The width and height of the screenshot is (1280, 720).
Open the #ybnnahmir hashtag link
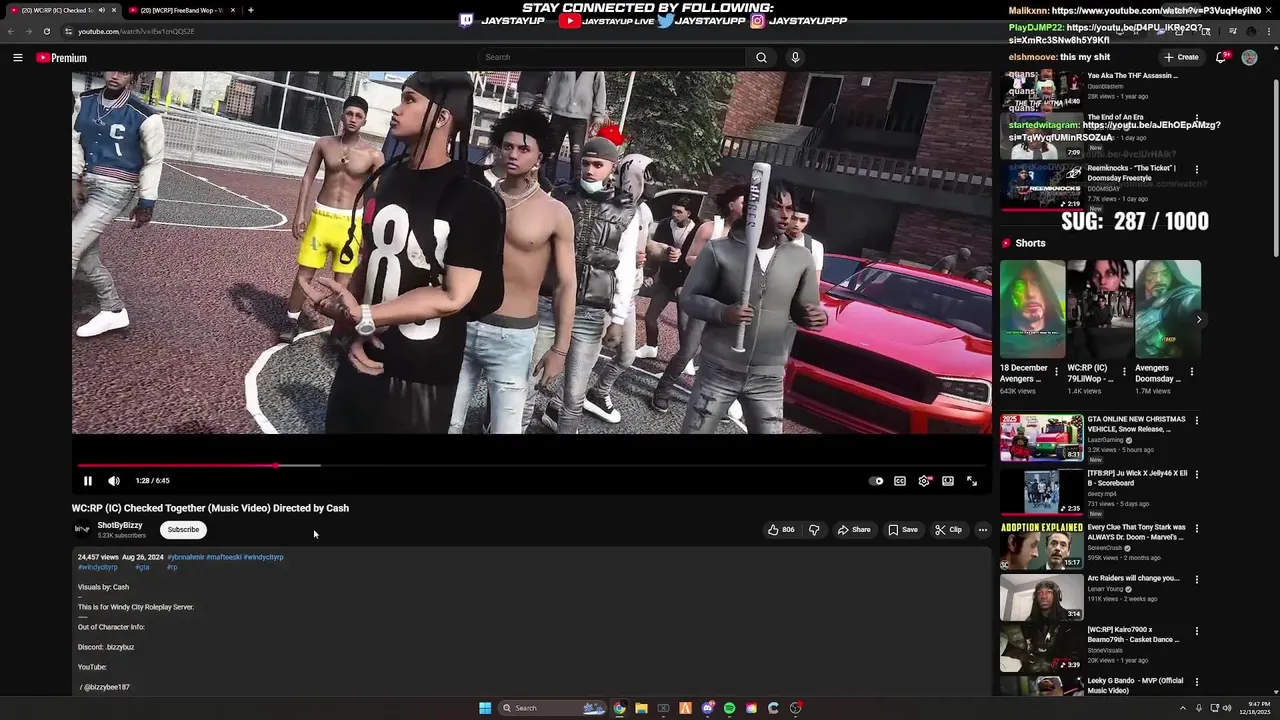[x=186, y=557]
